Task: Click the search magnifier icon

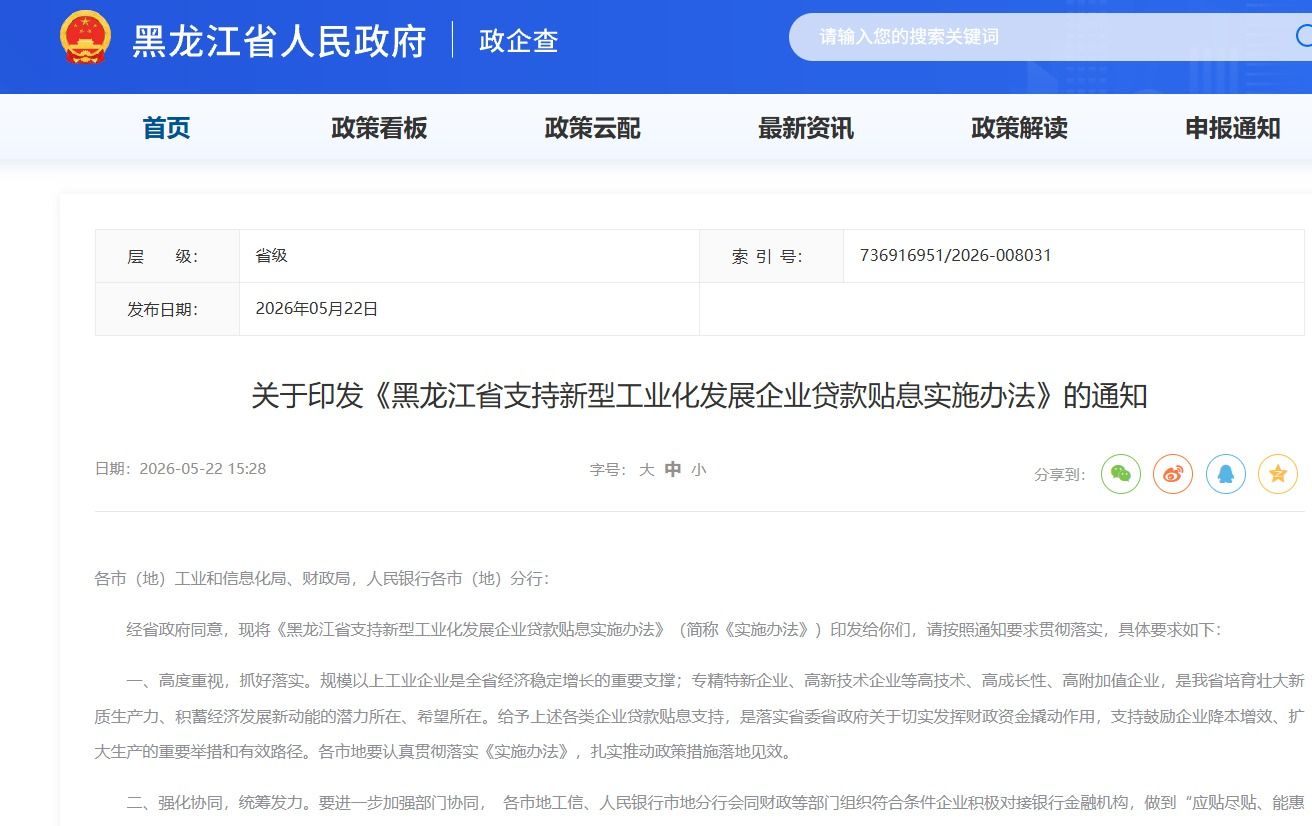Action: pos(1304,37)
